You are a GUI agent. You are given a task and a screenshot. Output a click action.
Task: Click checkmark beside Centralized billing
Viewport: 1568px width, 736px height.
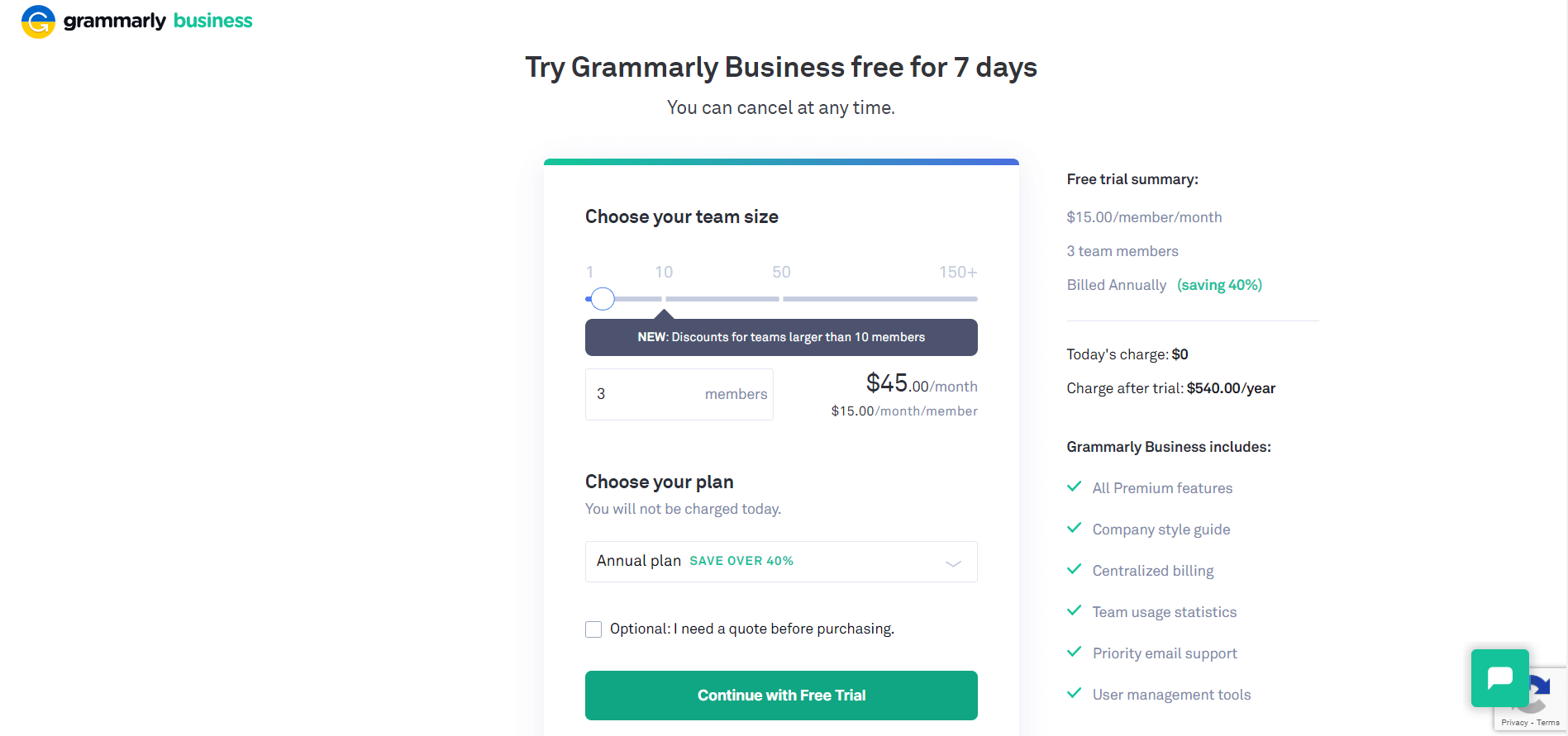click(x=1075, y=569)
